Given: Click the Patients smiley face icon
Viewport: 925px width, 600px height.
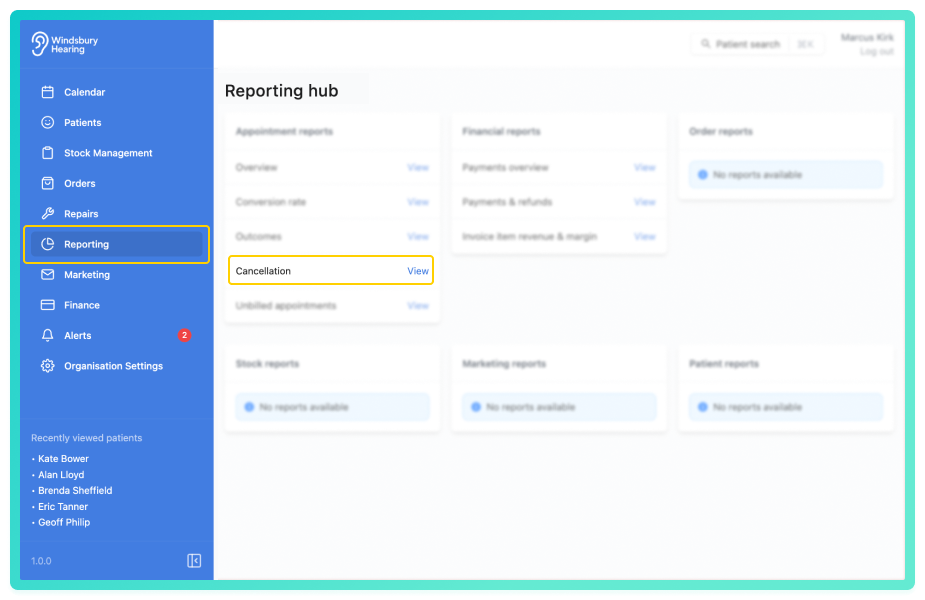Looking at the screenshot, I should click(x=48, y=122).
